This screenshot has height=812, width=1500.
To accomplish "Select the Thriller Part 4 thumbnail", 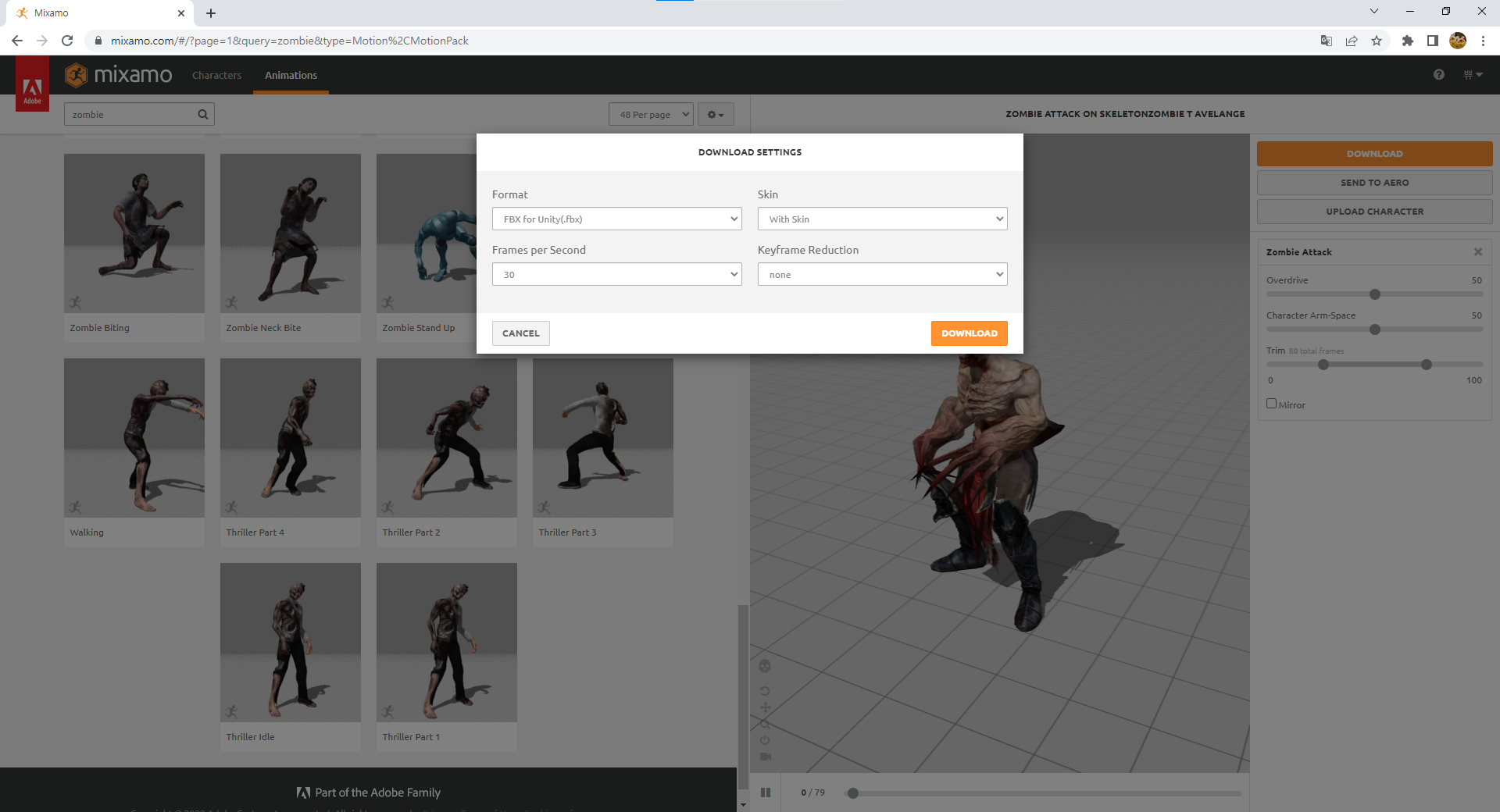I will pyautogui.click(x=291, y=438).
